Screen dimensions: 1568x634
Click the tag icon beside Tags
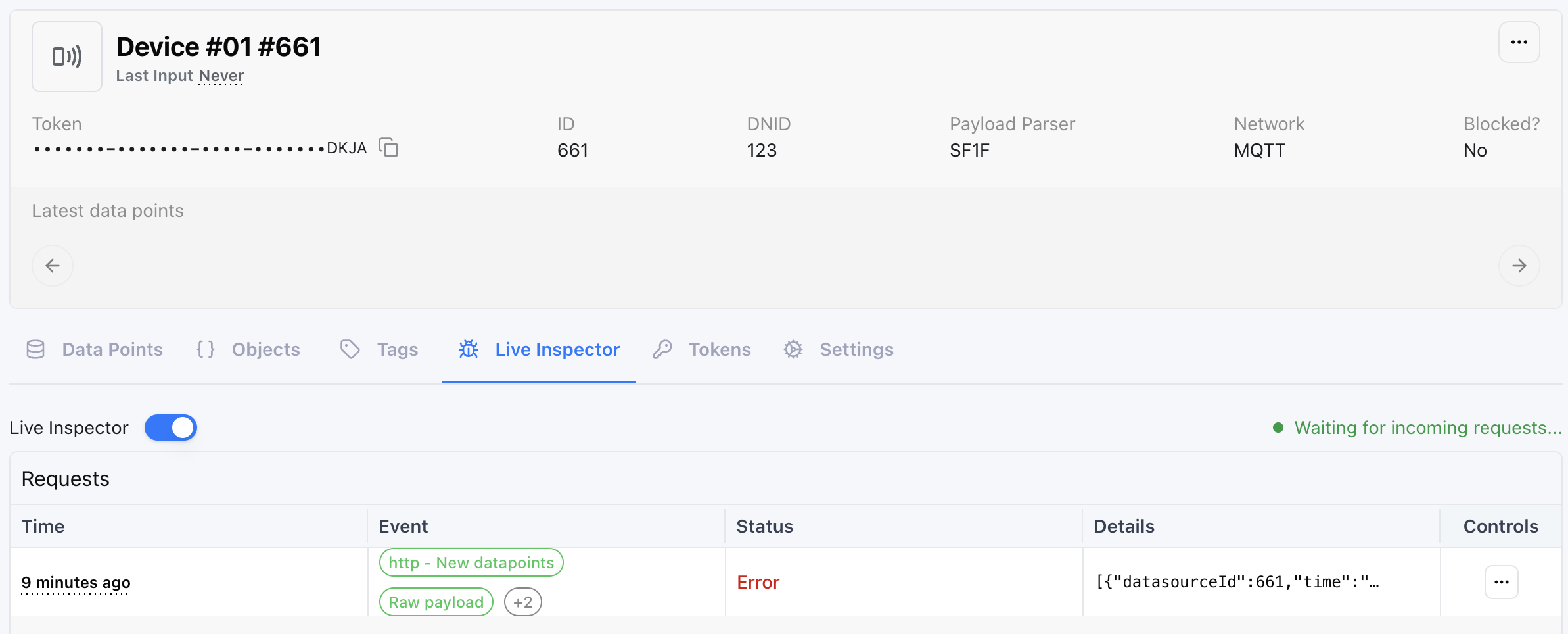(350, 349)
